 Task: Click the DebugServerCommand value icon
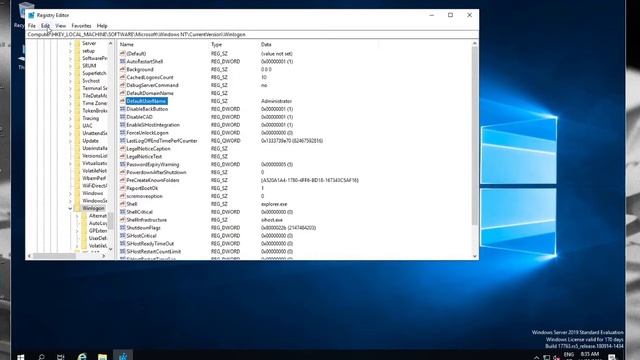click(x=122, y=85)
